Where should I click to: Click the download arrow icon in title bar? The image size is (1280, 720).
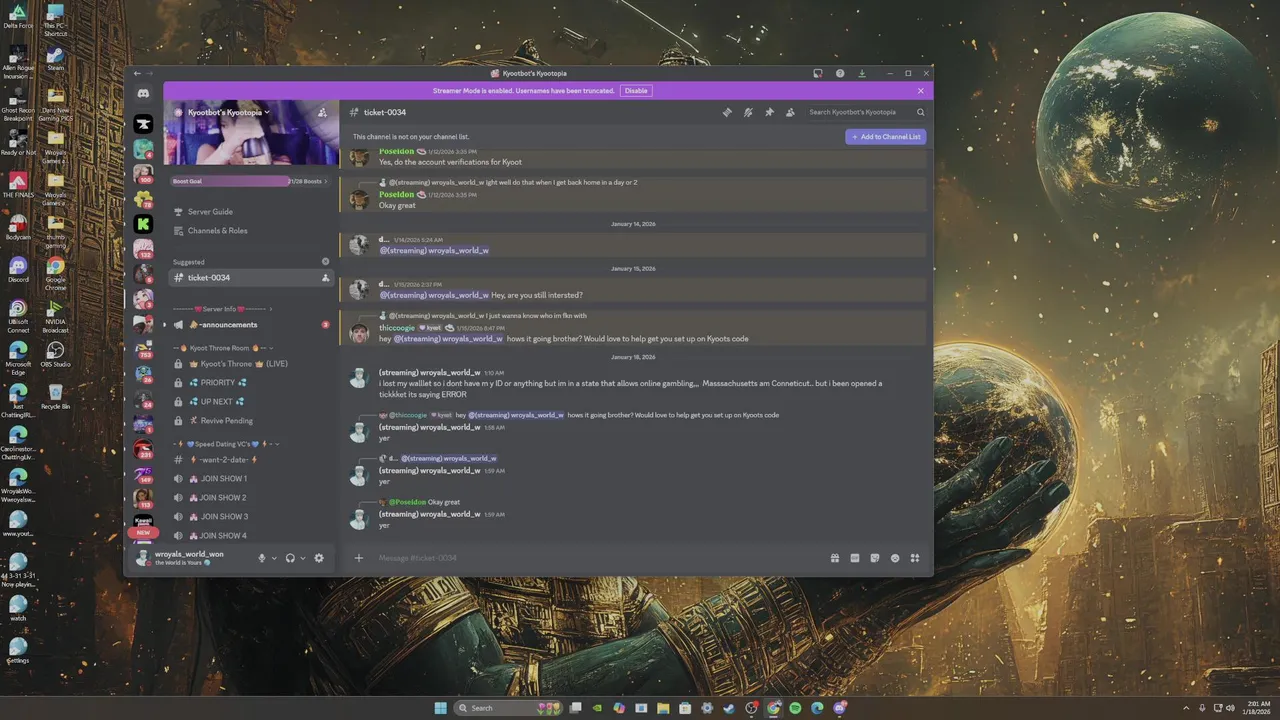[x=862, y=73]
